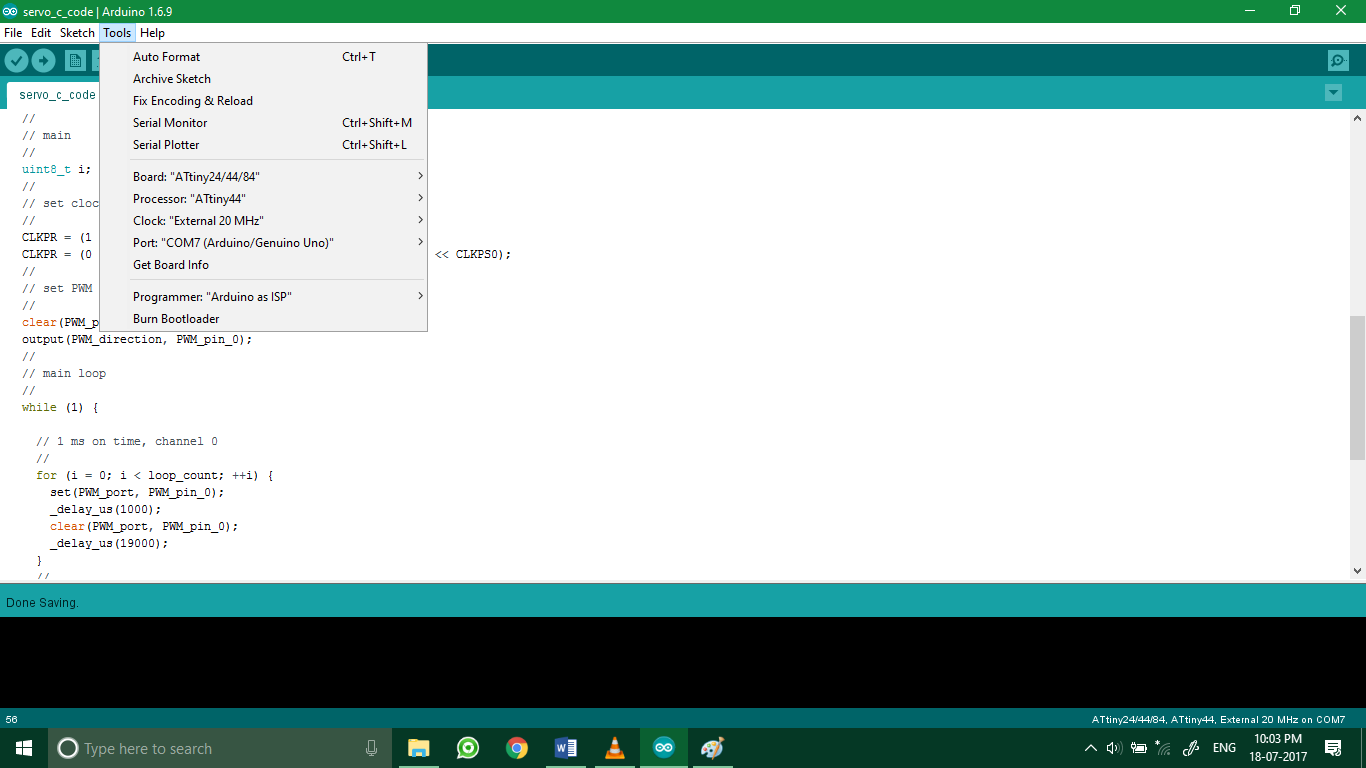Open Serial Monitor from the menu
Viewport: 1366px width, 768px height.
pos(264,123)
